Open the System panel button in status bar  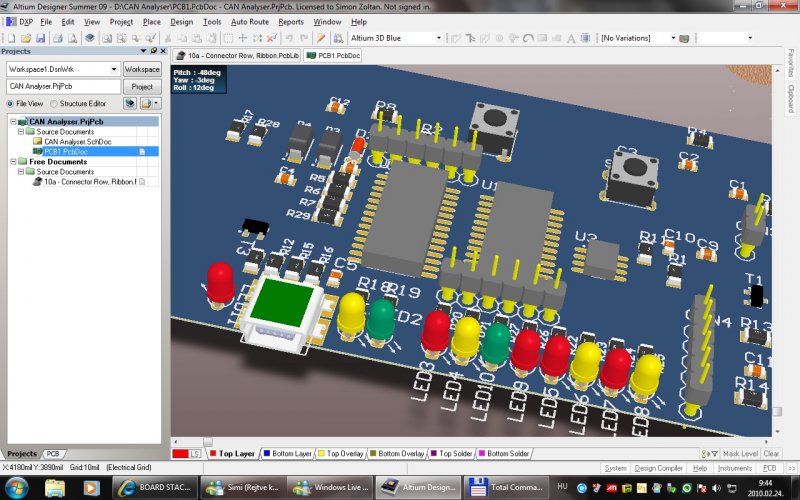pos(615,468)
